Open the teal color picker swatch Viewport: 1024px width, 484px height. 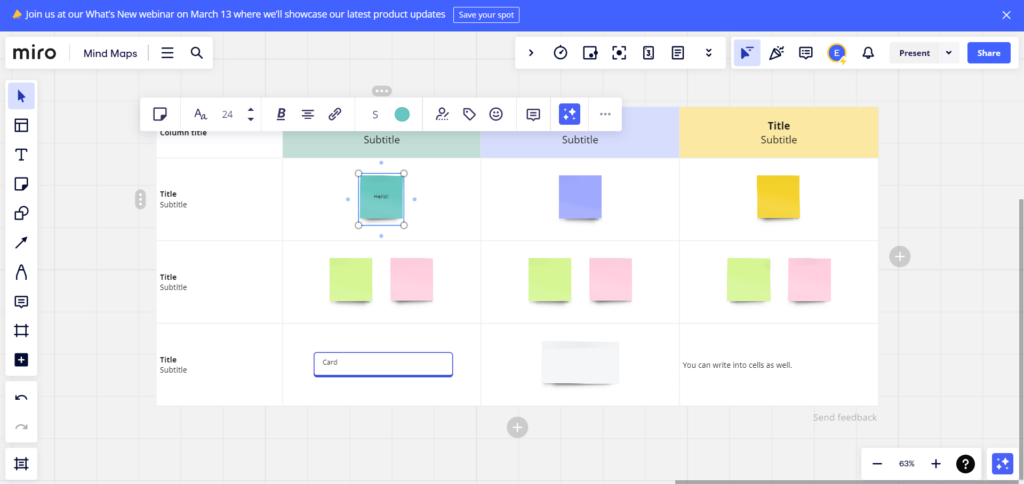pyautogui.click(x=402, y=114)
